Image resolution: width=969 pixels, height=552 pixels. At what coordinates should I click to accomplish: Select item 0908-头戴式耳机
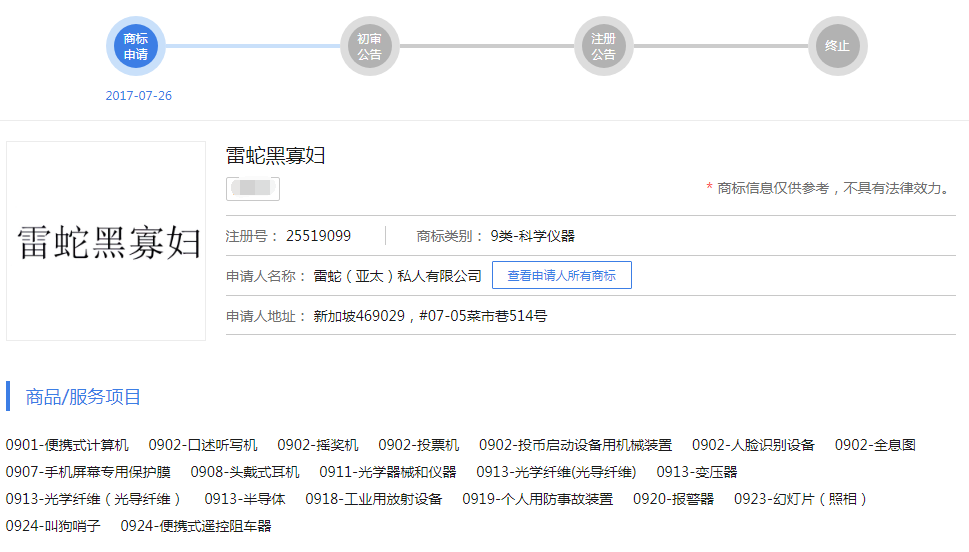245,472
